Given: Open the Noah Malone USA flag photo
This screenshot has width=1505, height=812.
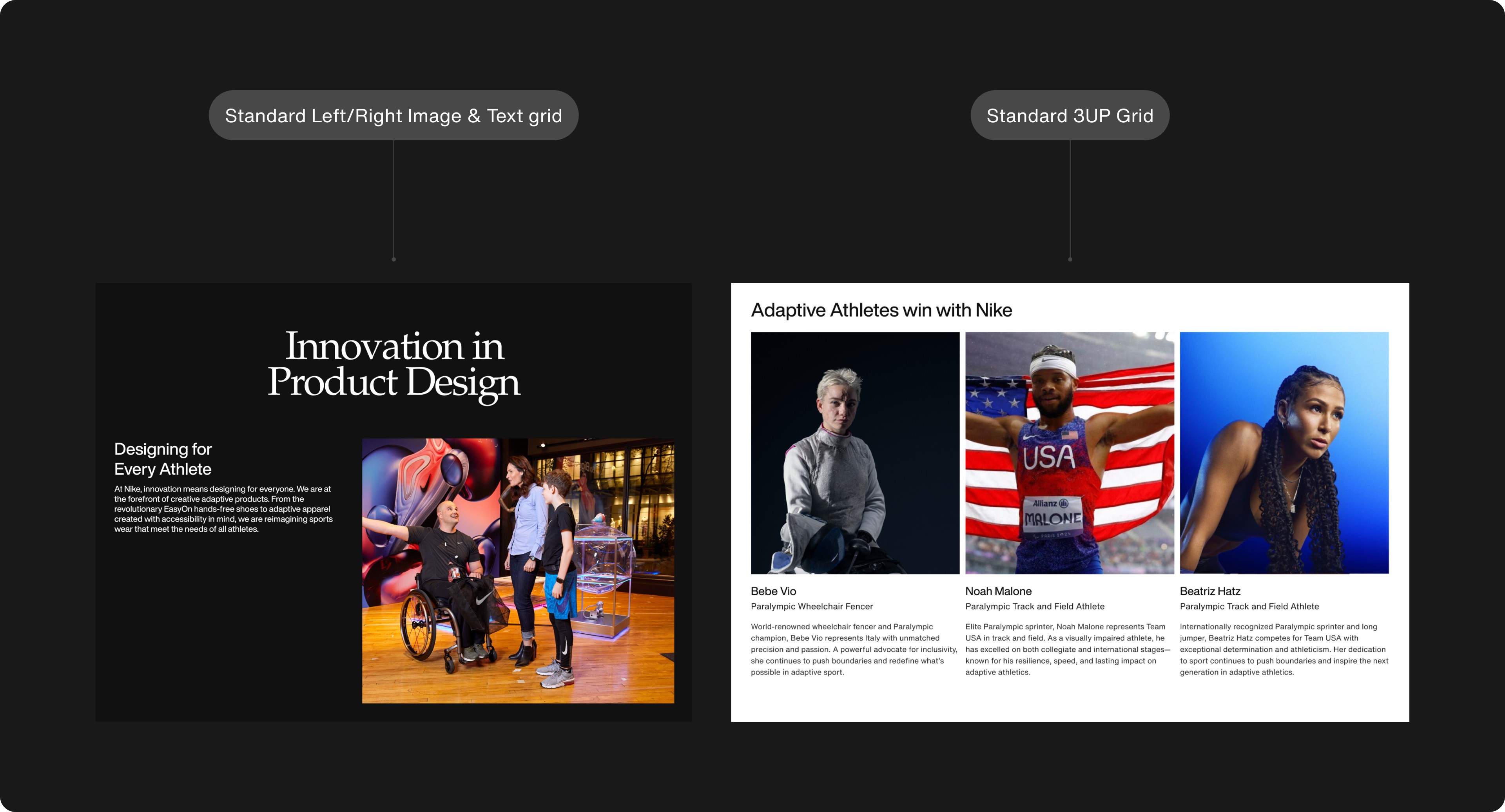Looking at the screenshot, I should 1069,453.
